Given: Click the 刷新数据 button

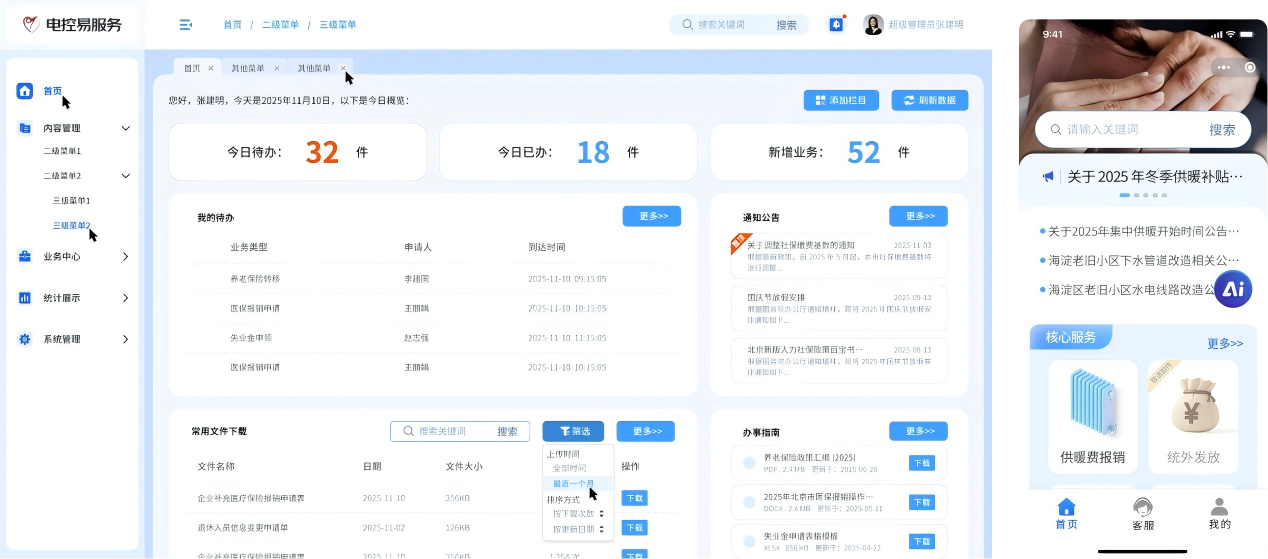Looking at the screenshot, I should [x=929, y=100].
